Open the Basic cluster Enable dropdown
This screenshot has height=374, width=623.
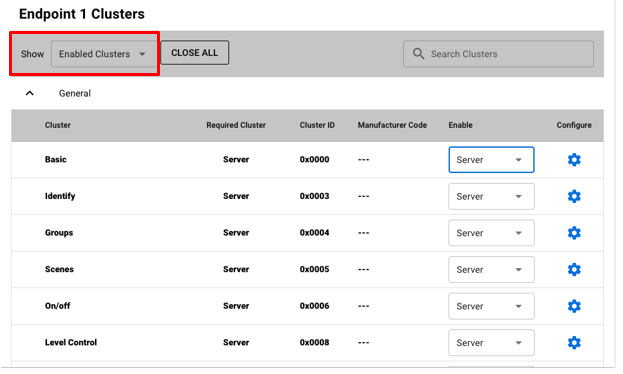pyautogui.click(x=491, y=160)
